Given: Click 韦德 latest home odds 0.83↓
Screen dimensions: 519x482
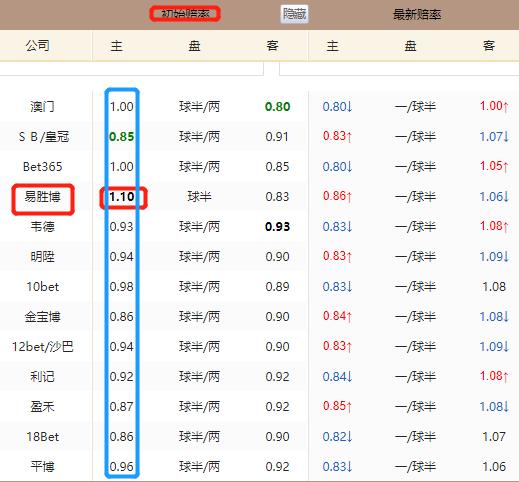Looking at the screenshot, I should click(x=337, y=227).
